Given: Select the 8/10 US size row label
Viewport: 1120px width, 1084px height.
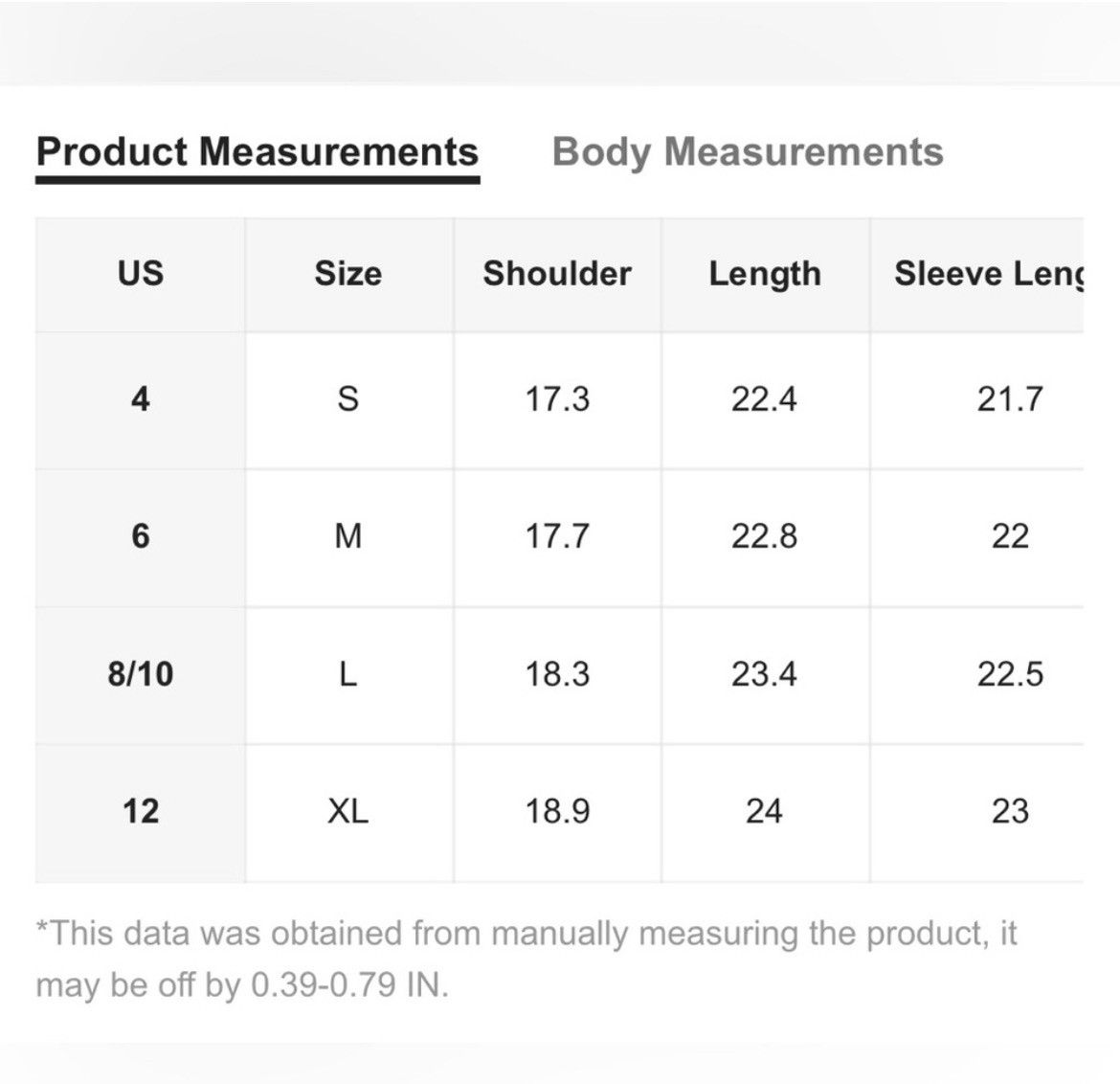Looking at the screenshot, I should [141, 674].
